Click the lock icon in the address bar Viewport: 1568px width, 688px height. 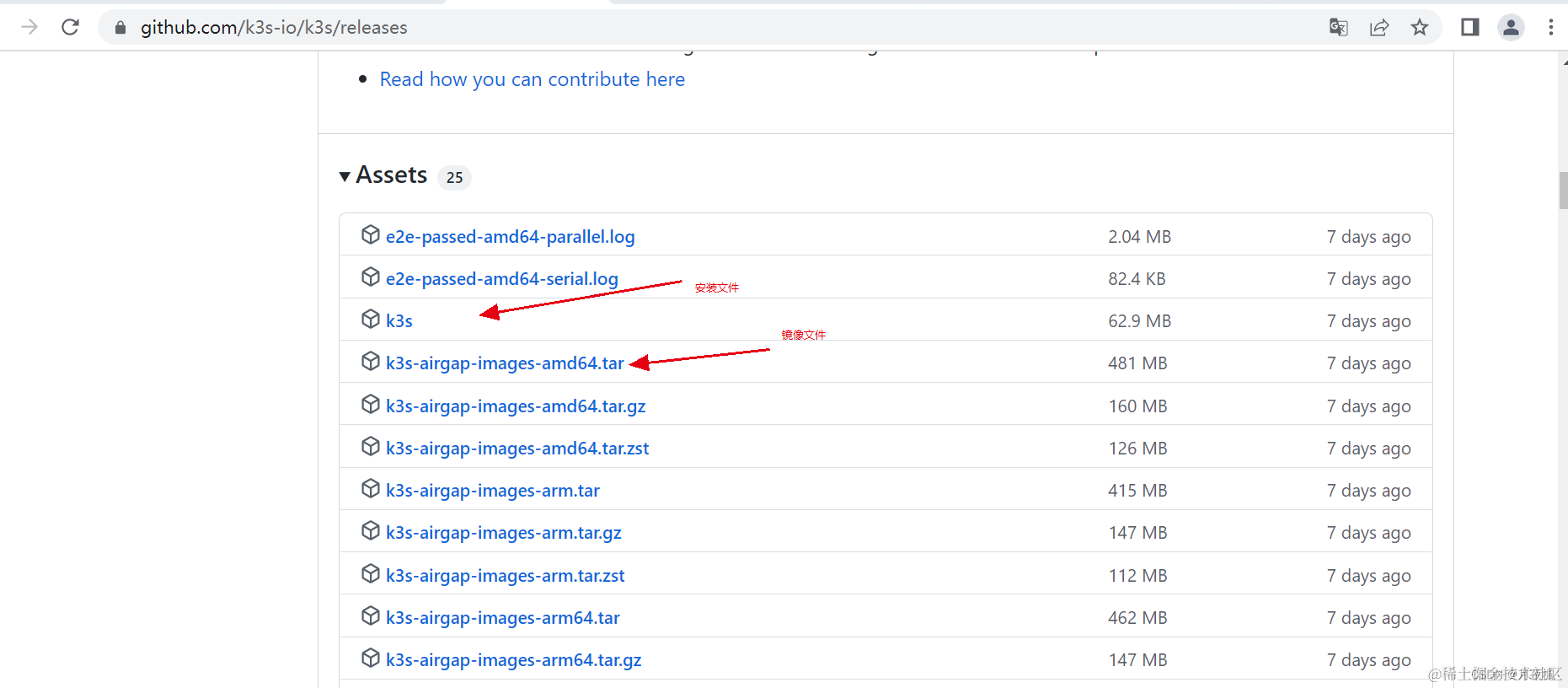120,28
